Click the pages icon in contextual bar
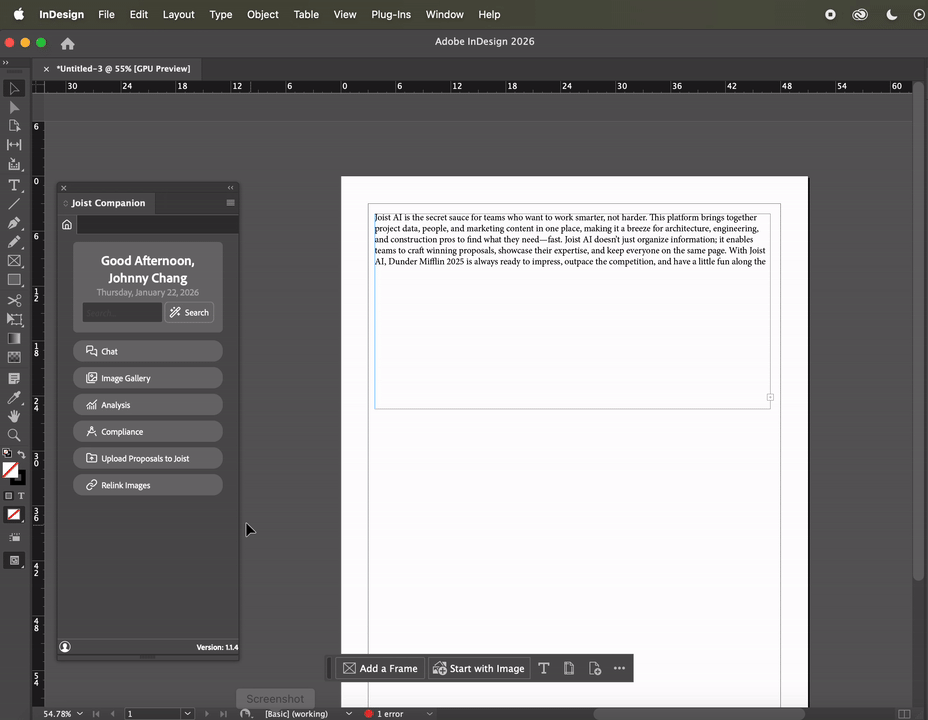The image size is (928, 720). pos(569,668)
